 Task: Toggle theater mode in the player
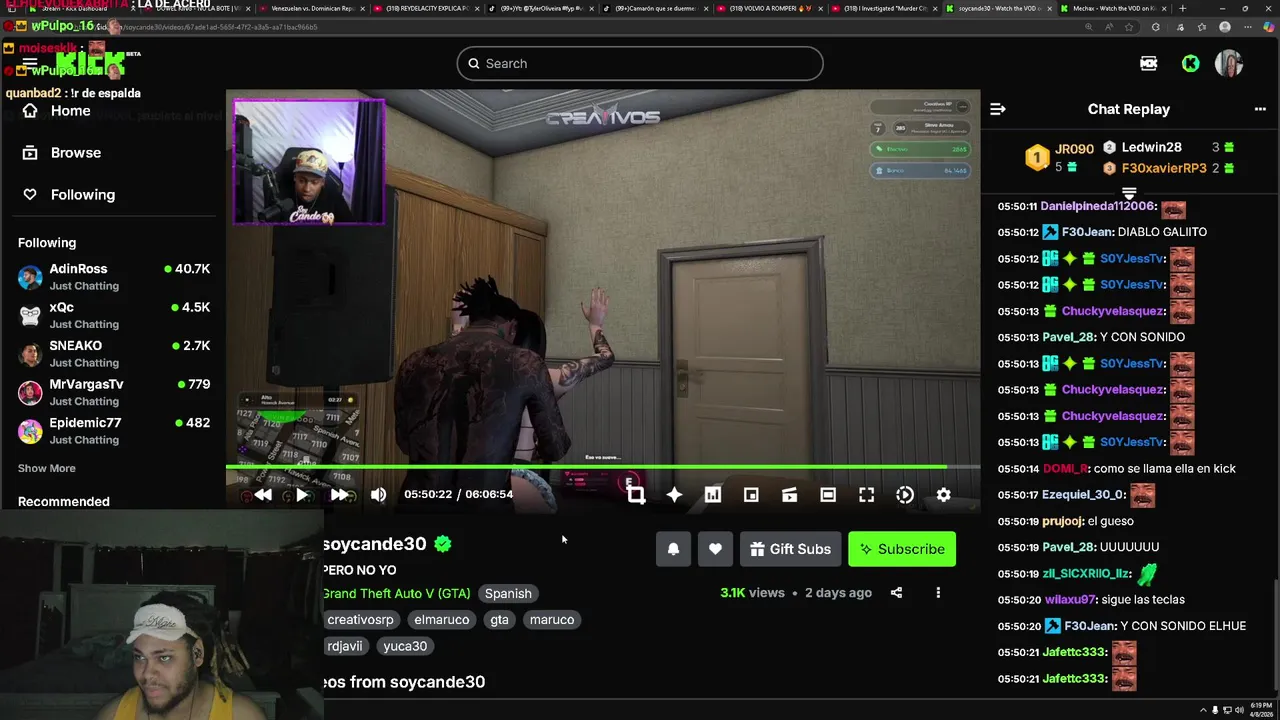point(828,495)
